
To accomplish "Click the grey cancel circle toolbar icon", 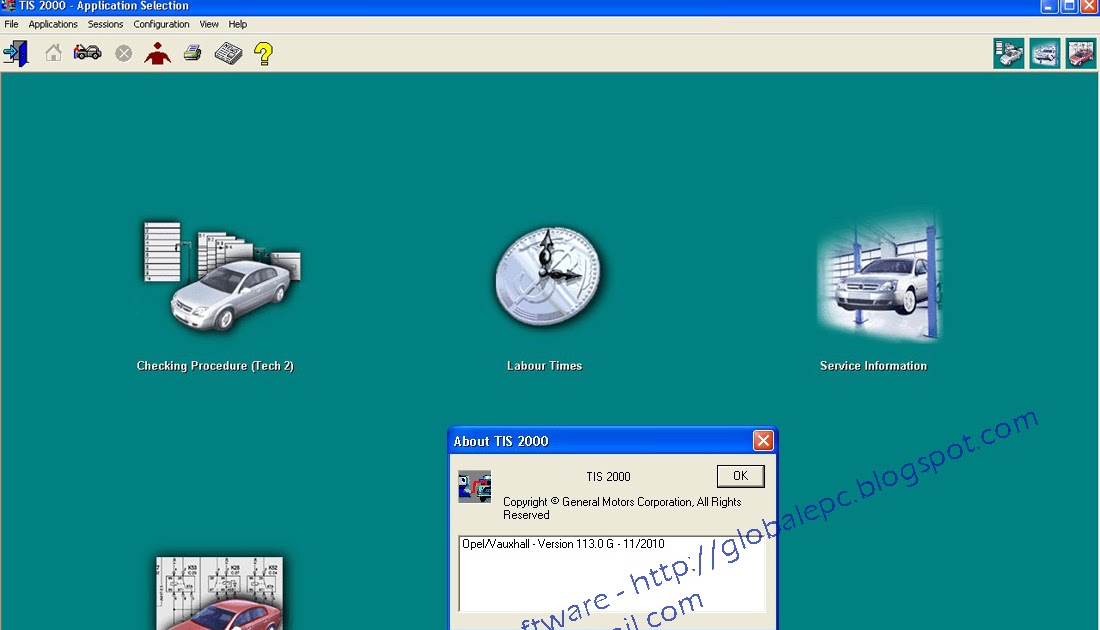I will pos(123,53).
